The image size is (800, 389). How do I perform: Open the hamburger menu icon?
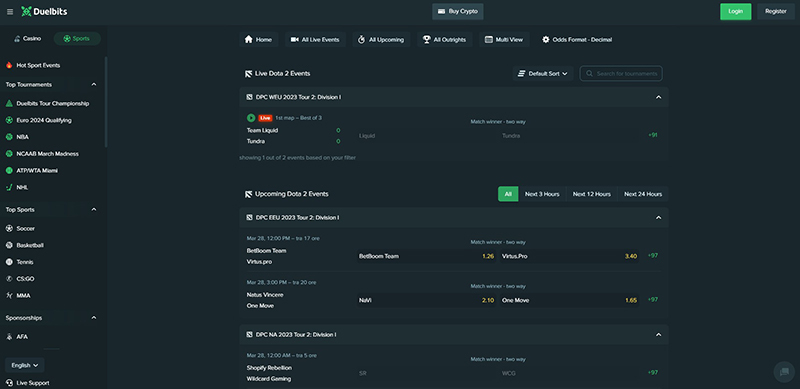point(10,12)
